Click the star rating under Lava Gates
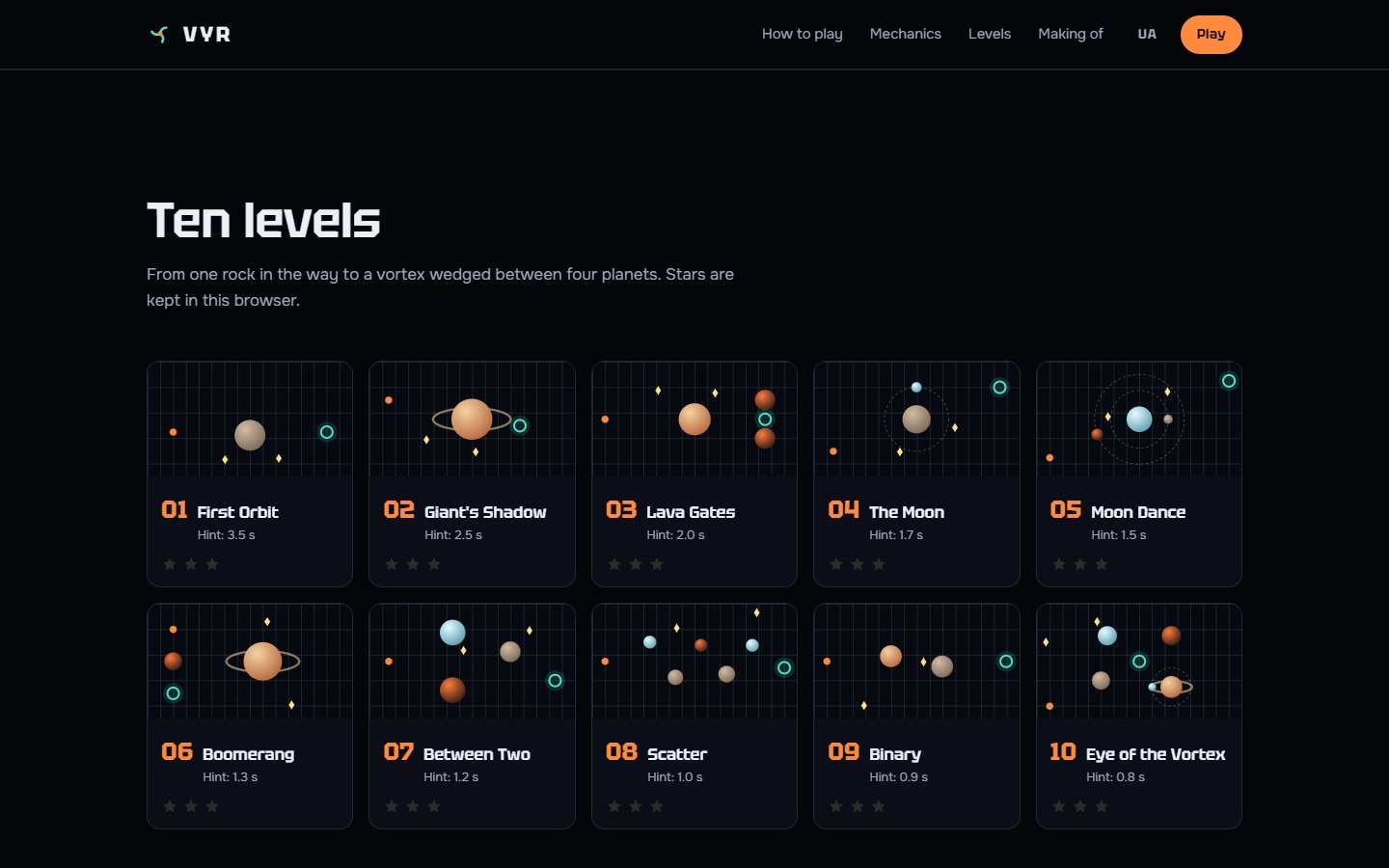This screenshot has width=1389, height=868. (636, 564)
